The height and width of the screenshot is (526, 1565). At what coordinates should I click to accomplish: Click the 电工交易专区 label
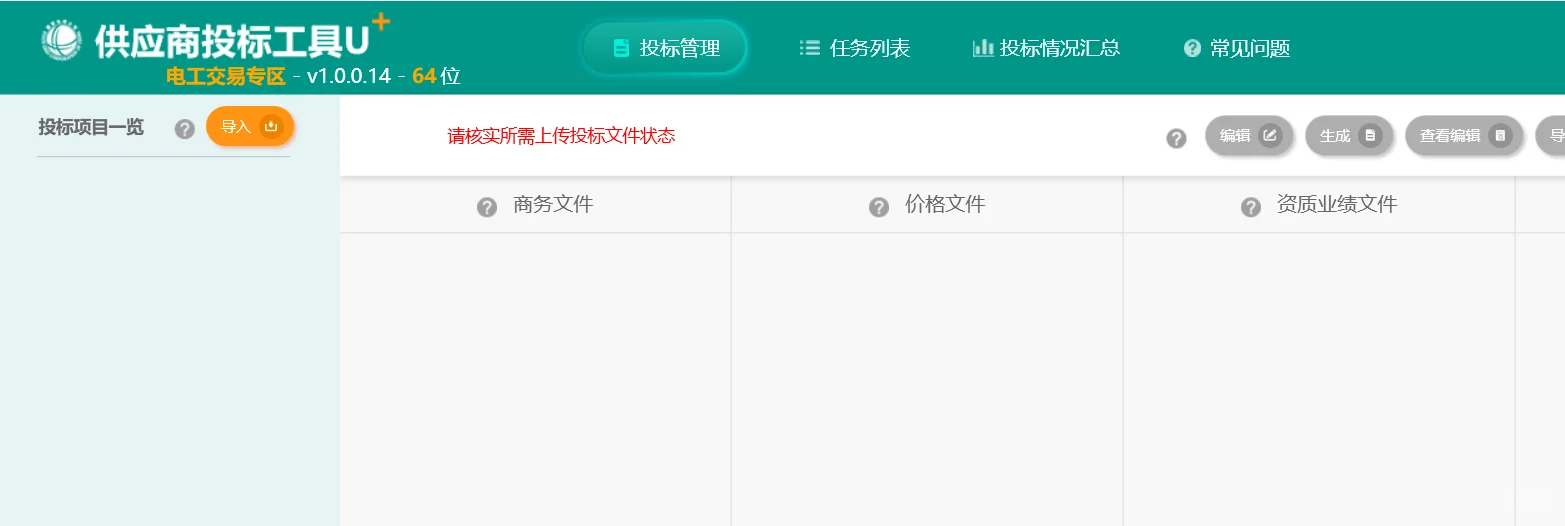point(226,77)
